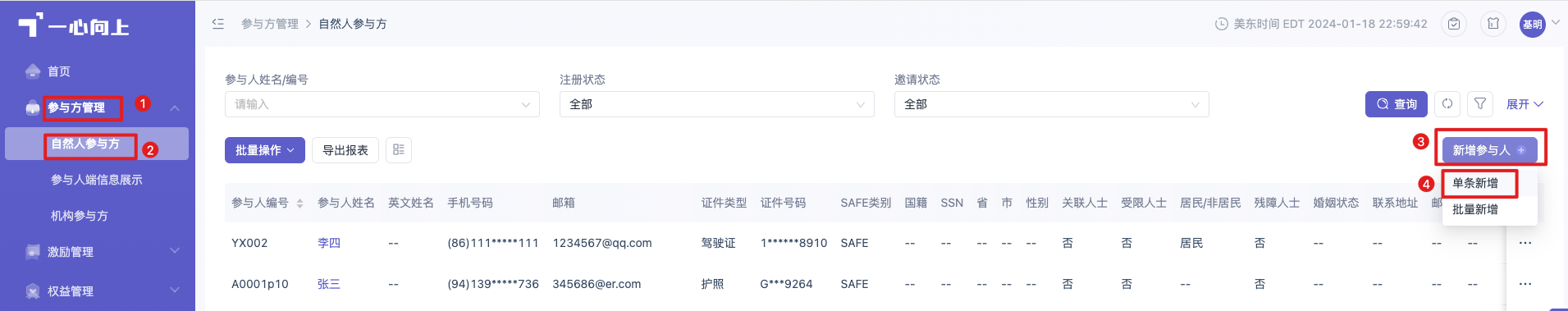Click the 参与人姓名/编号 input field
The image size is (1568, 311).
click(x=382, y=104)
